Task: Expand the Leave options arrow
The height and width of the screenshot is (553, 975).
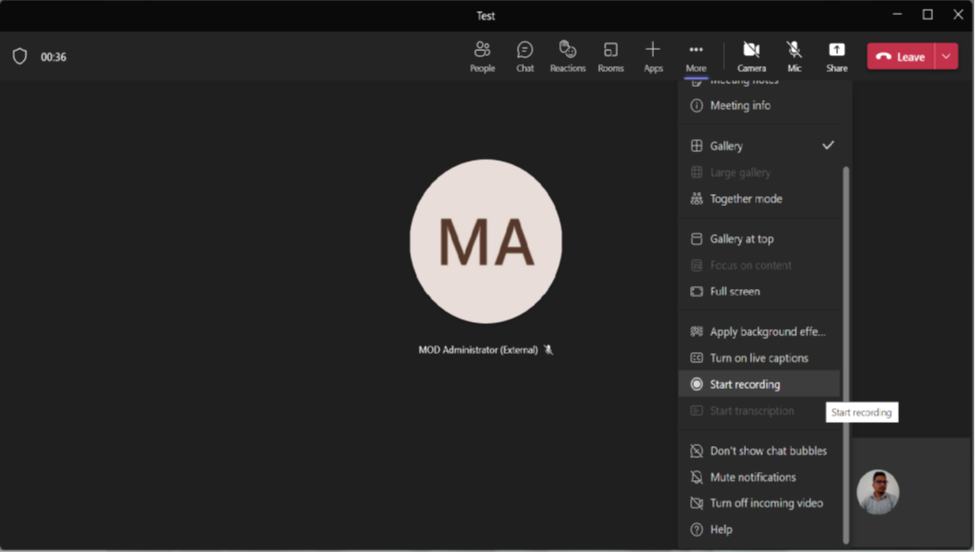Action: pos(946,57)
